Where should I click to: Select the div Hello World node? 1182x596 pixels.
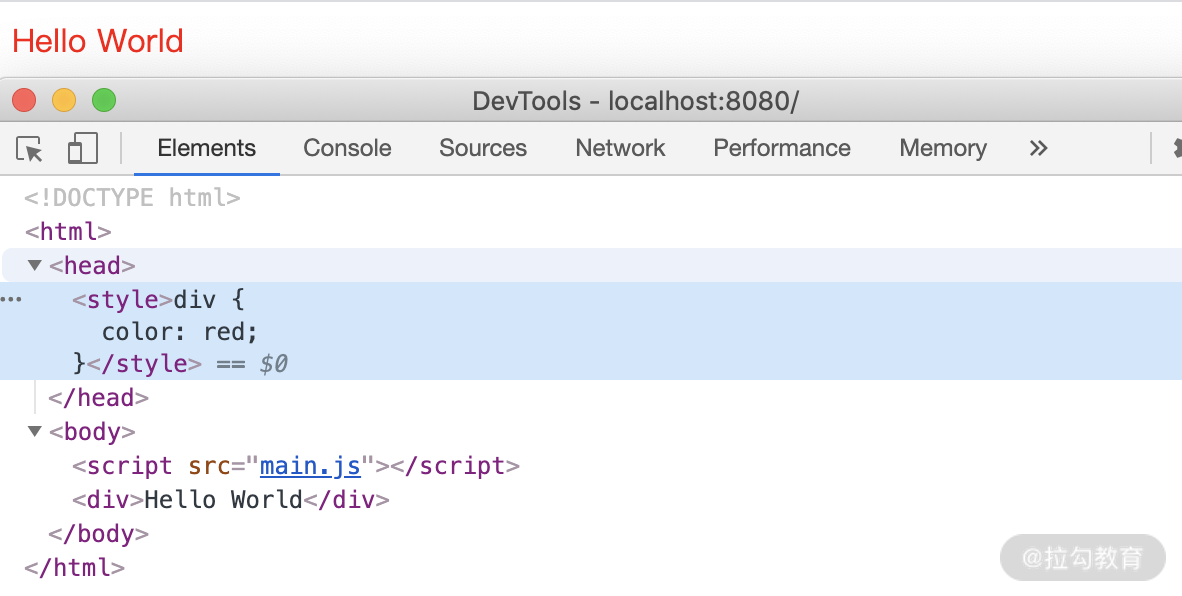tap(229, 500)
